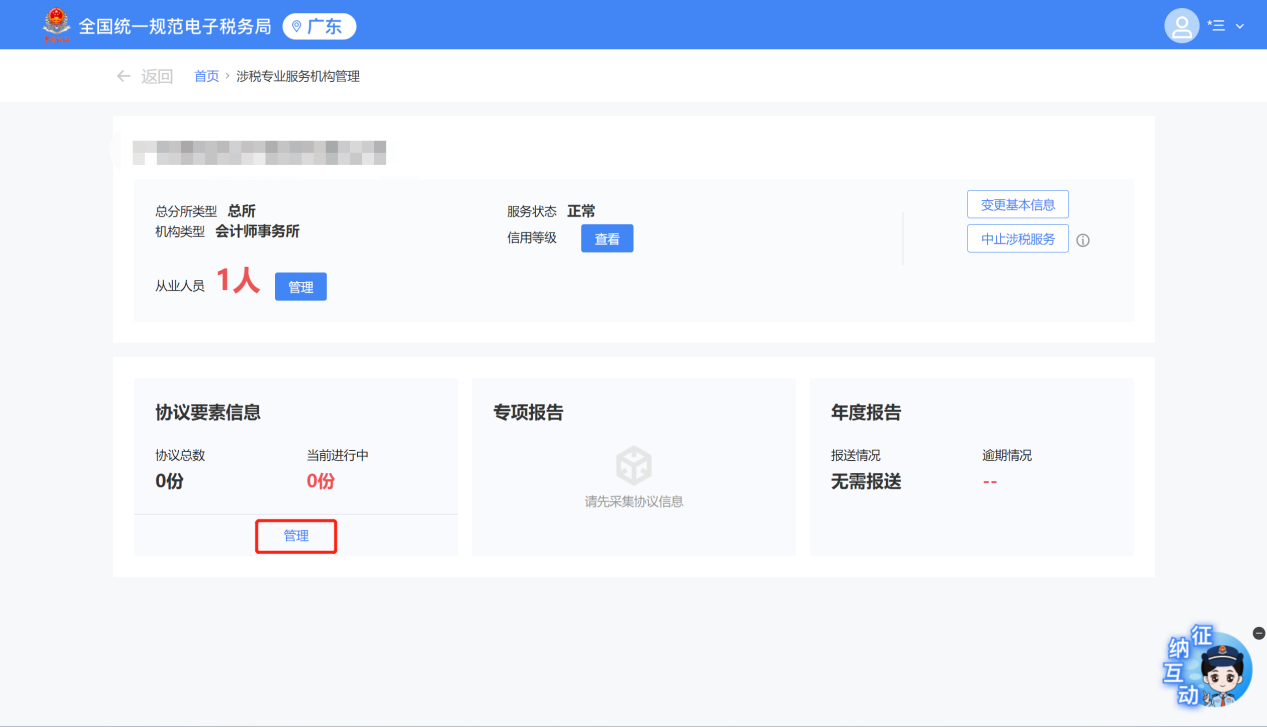Click the 返回 back arrow
The width and height of the screenshot is (1267, 727).
pos(123,76)
